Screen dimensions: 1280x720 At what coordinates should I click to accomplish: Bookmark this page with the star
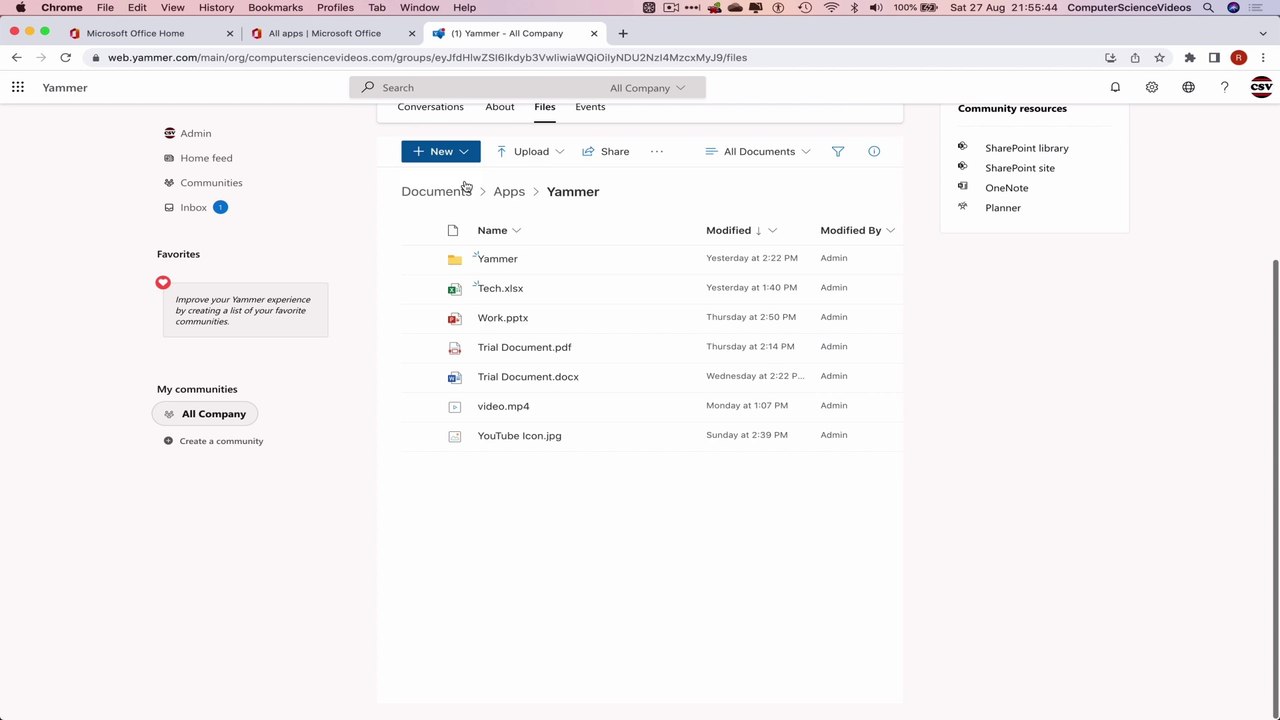point(1159,58)
